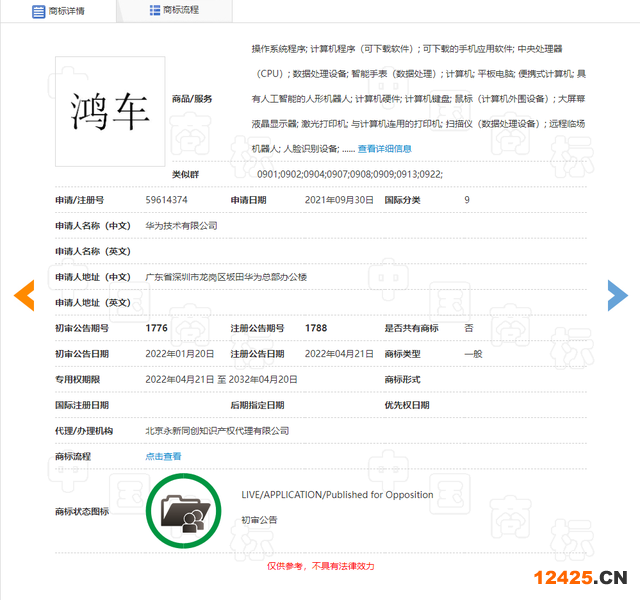640x600 pixels.
Task: Click the 是否共有商标 value 否
Action: click(x=469, y=328)
